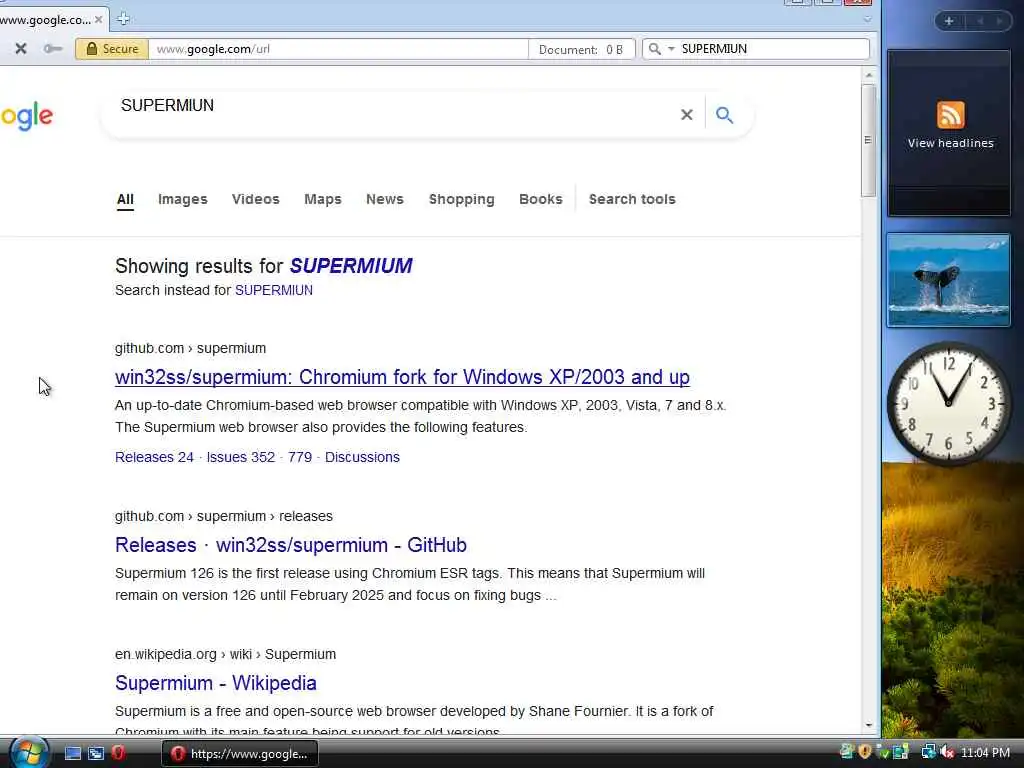The image size is (1024, 768).
Task: Click the security shield tray icon
Action: [x=865, y=752]
